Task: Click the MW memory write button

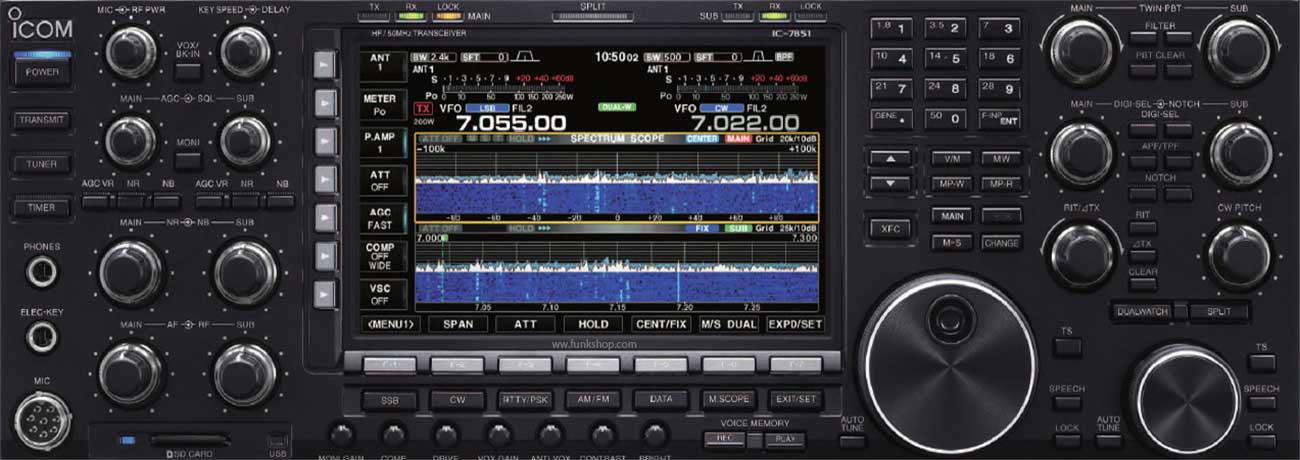Action: pos(1000,159)
